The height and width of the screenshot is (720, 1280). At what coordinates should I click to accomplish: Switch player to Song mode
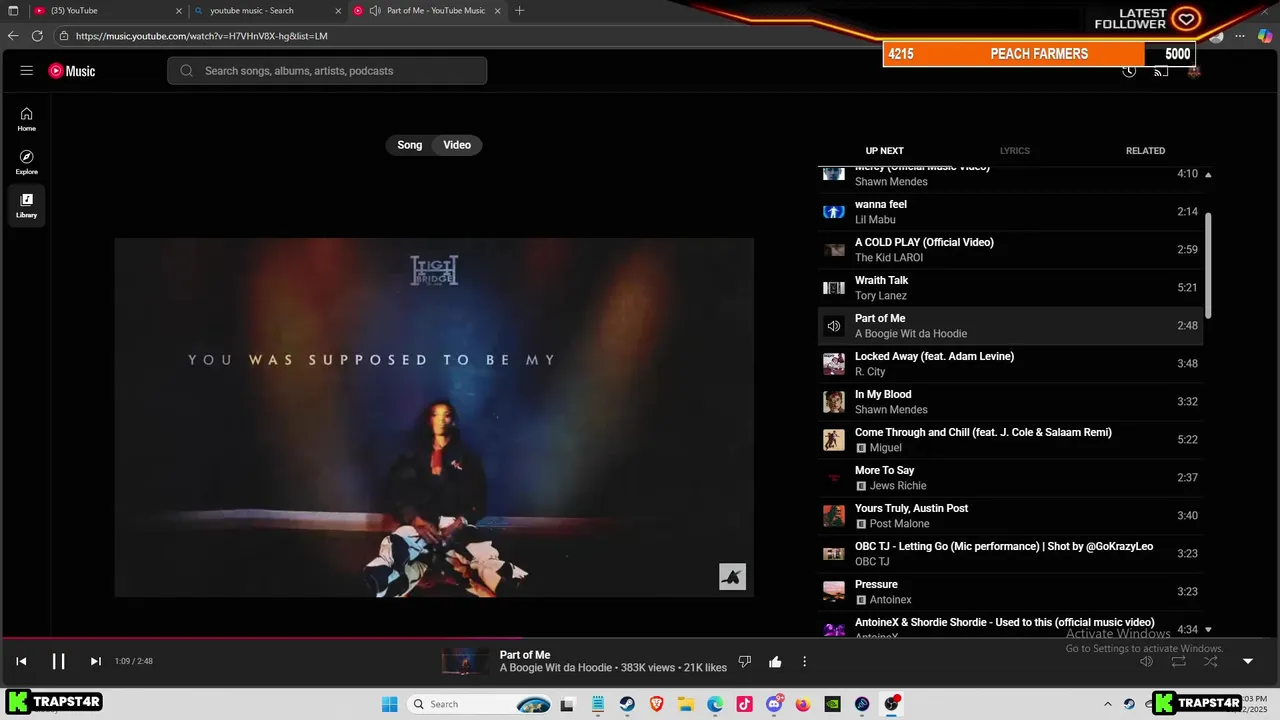pyautogui.click(x=410, y=145)
